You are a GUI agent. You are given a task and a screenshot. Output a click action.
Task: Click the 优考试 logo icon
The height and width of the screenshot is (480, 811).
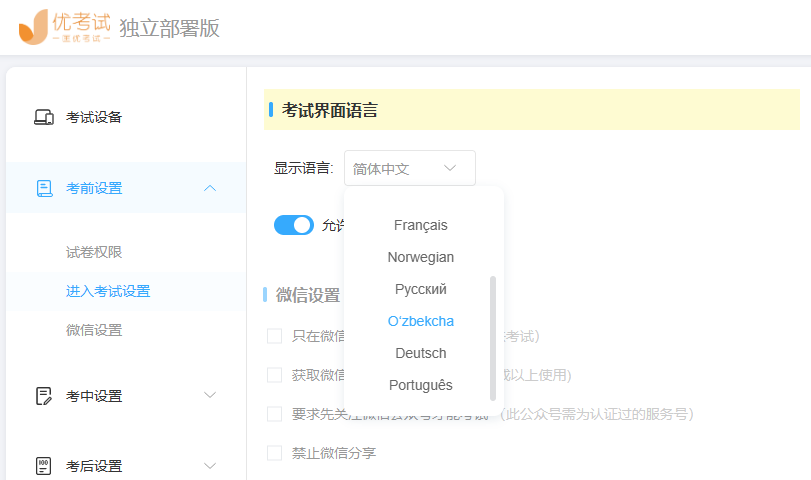[34, 27]
